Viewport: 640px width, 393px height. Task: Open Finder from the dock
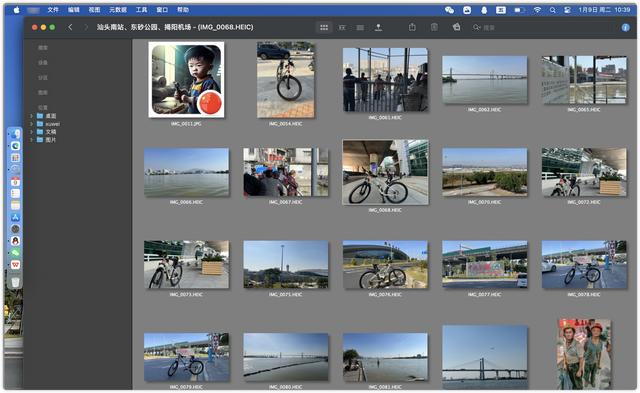coord(15,133)
